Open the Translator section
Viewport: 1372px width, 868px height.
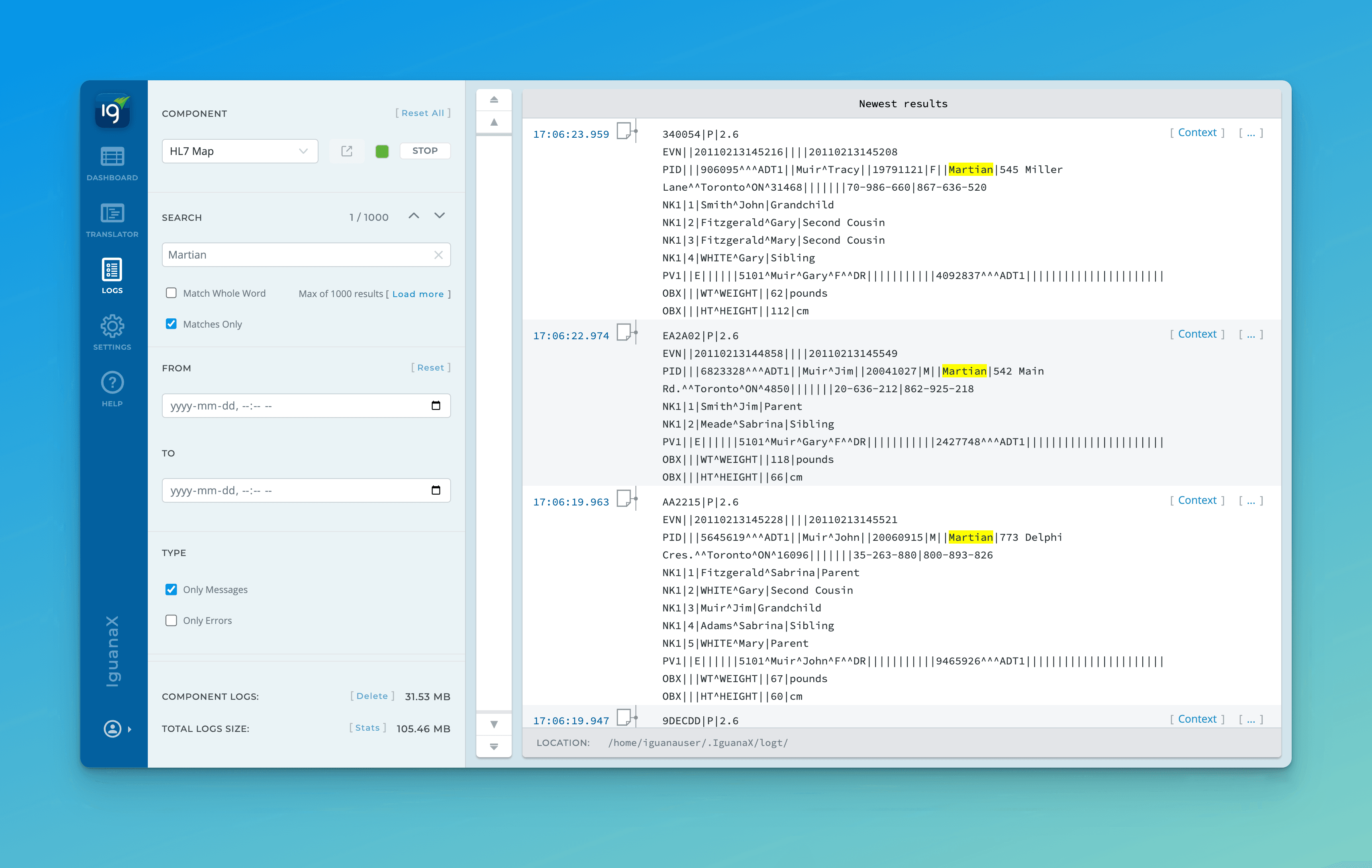click(112, 220)
